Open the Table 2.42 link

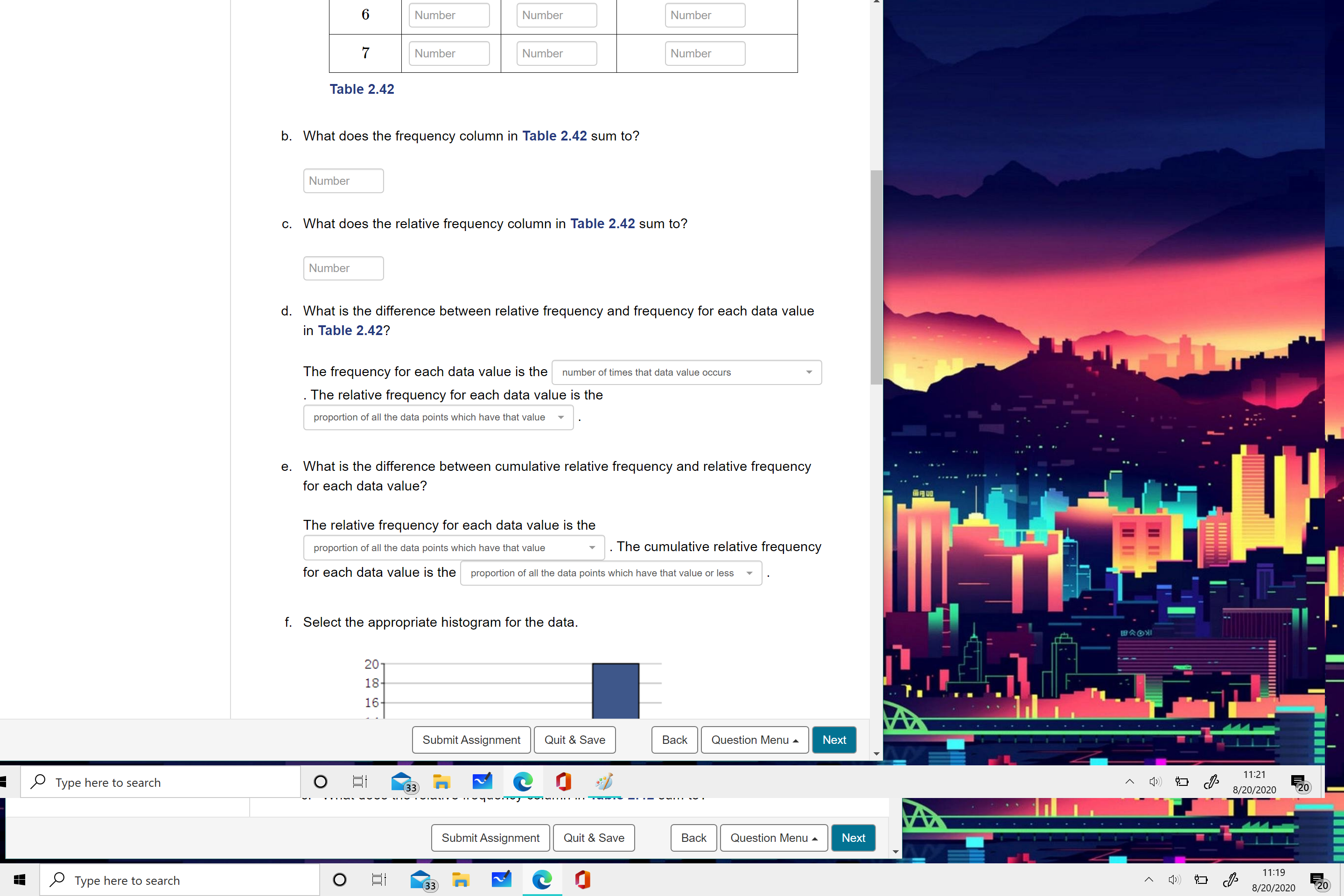coord(362,89)
